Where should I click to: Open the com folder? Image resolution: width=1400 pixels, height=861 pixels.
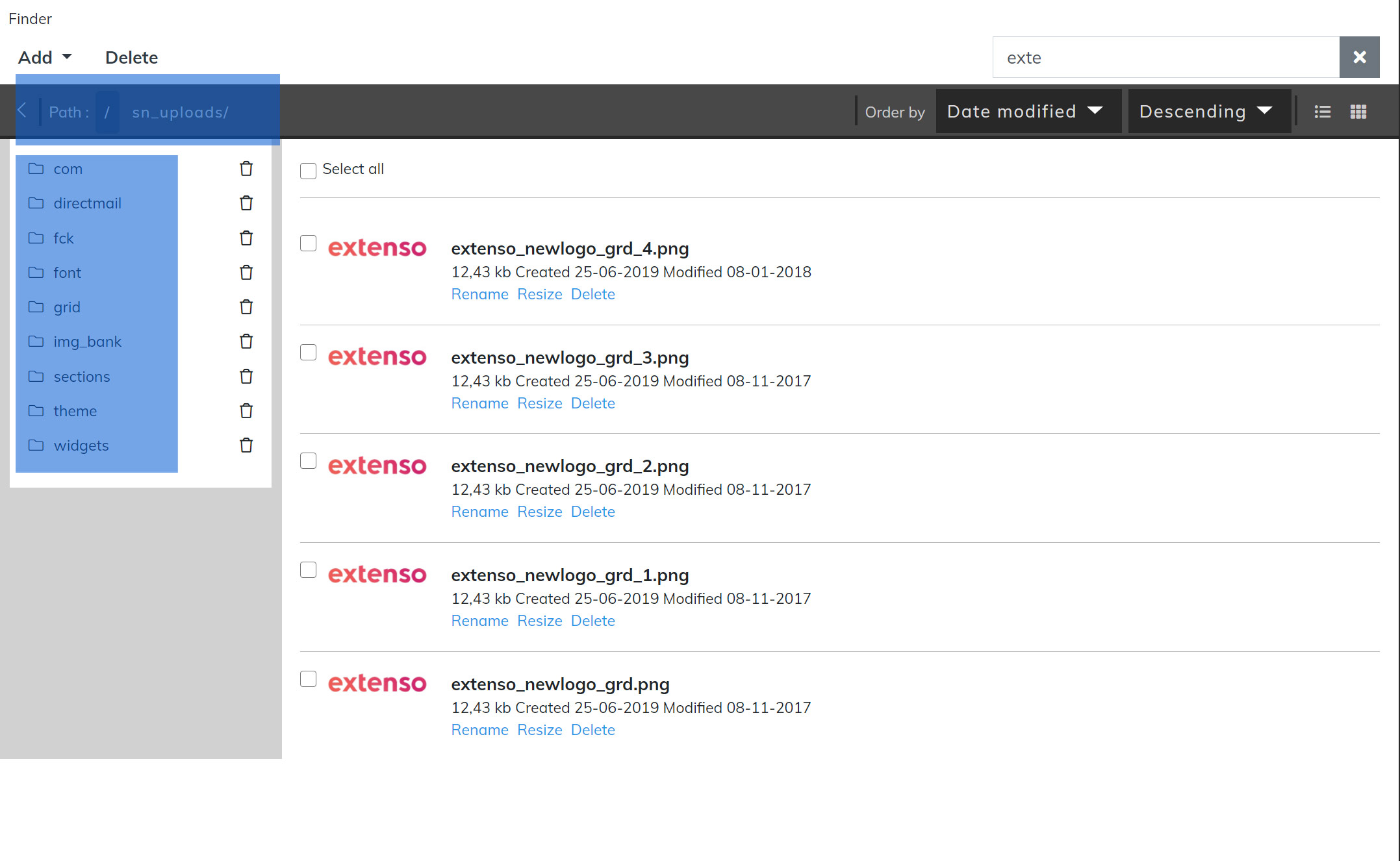68,169
